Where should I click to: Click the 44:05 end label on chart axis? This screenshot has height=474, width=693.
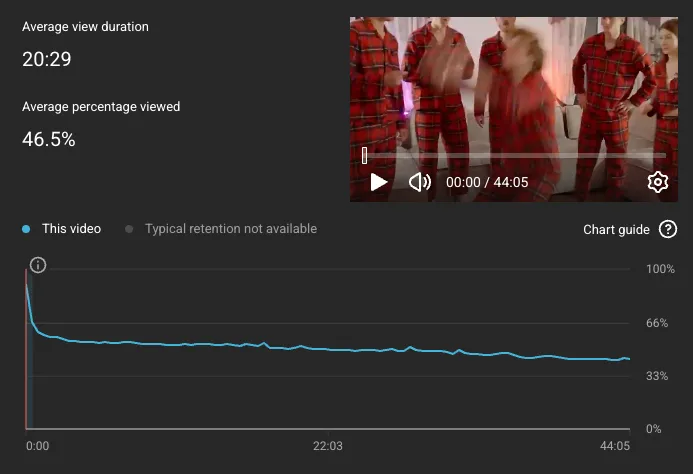[x=615, y=446]
